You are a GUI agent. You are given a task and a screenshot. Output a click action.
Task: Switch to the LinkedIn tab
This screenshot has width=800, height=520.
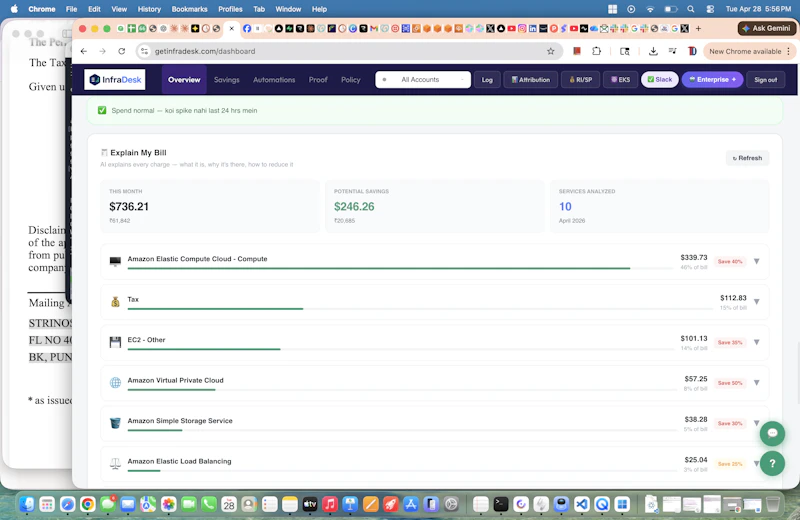point(533,29)
